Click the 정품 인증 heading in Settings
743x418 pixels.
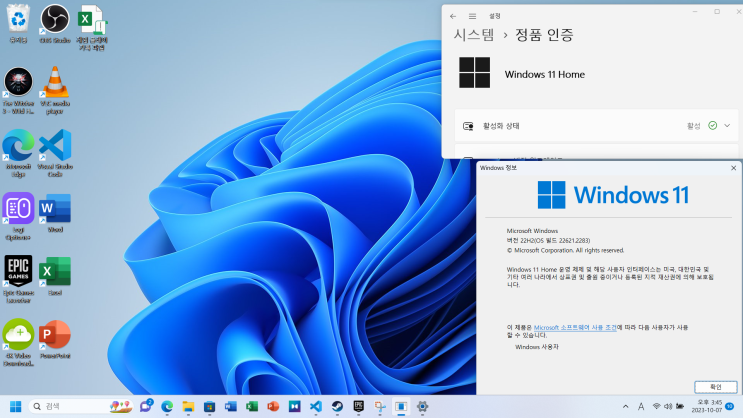click(544, 35)
